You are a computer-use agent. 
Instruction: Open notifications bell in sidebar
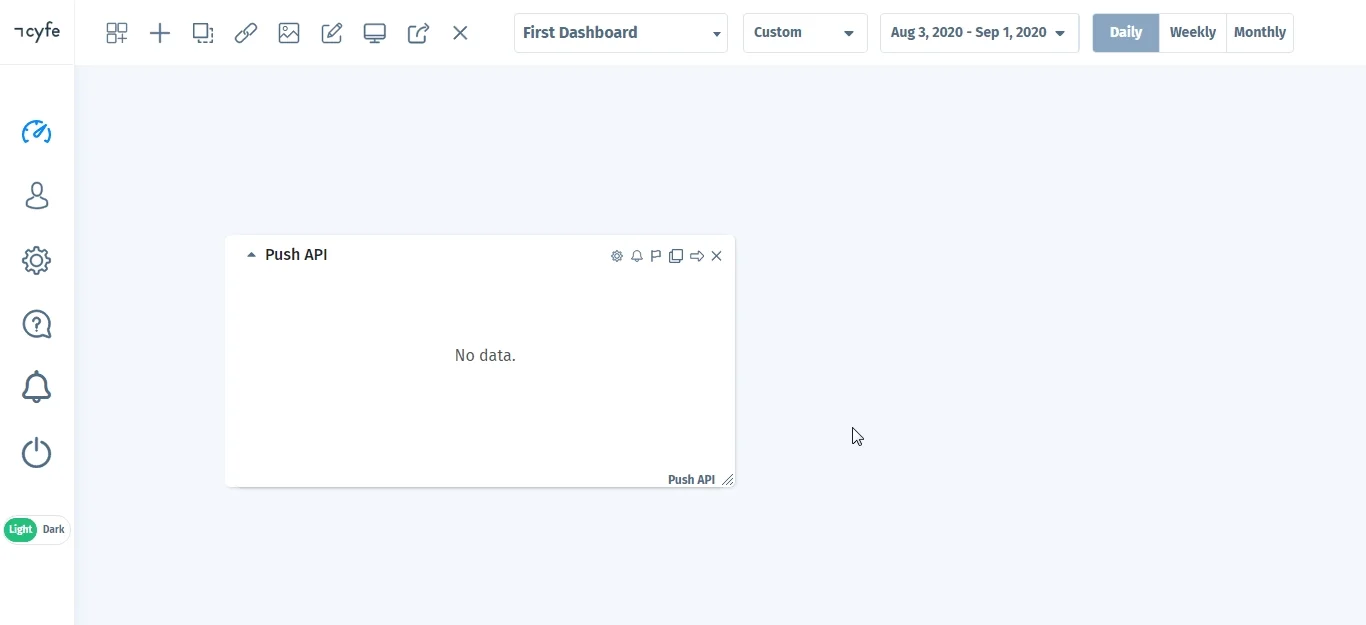[x=37, y=387]
